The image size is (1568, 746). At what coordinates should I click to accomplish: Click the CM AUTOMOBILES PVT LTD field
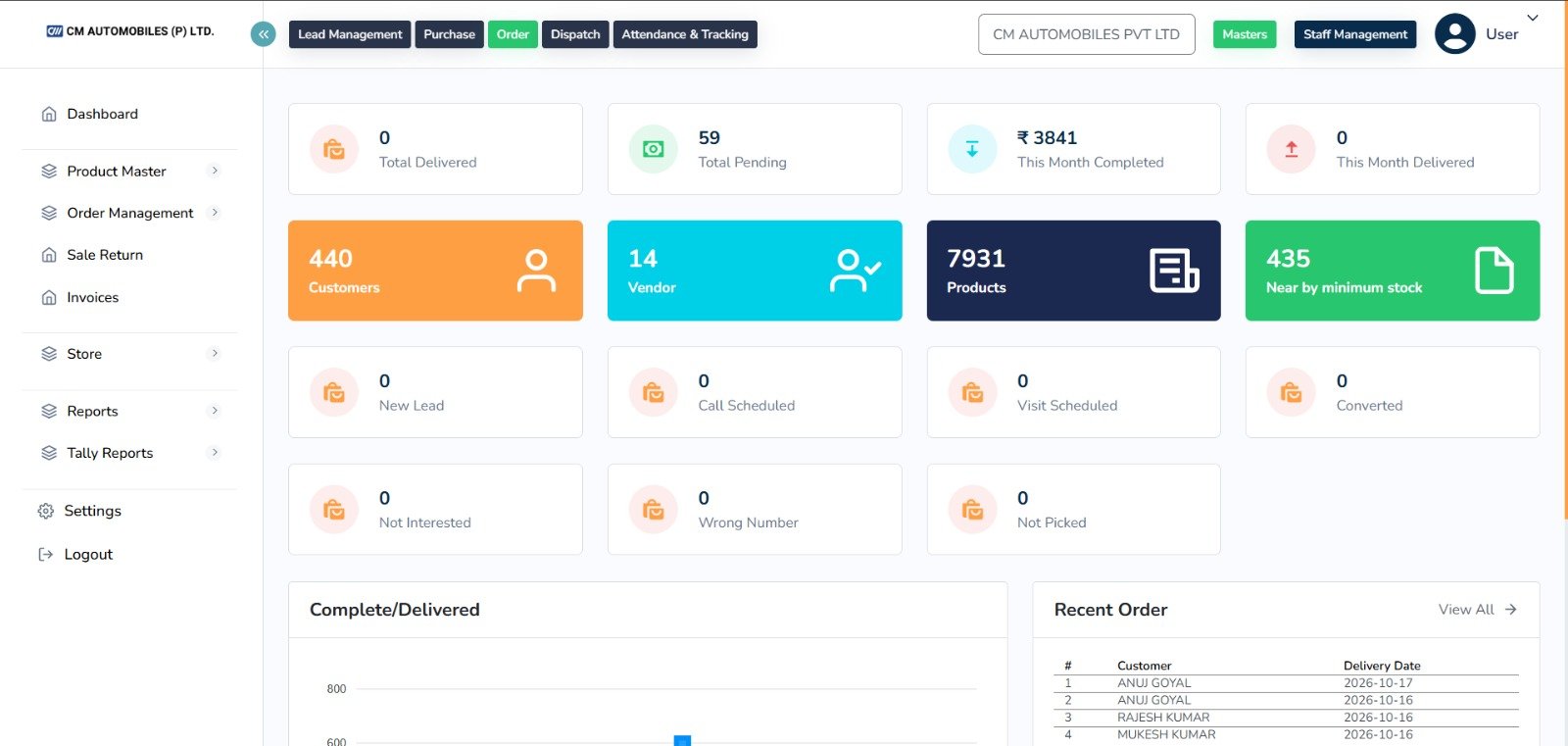point(1086,34)
